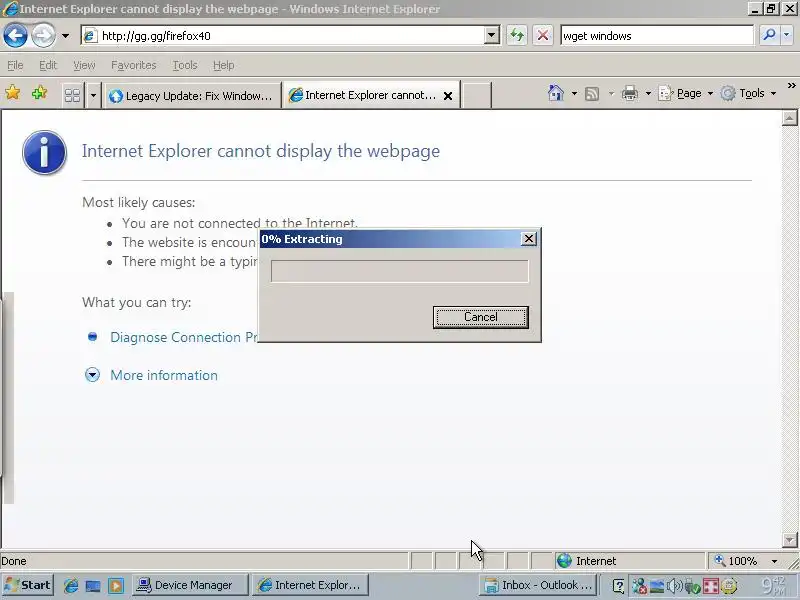Viewport: 800px width, 600px height.
Task: Expand More information section arrow
Action: pos(92,375)
